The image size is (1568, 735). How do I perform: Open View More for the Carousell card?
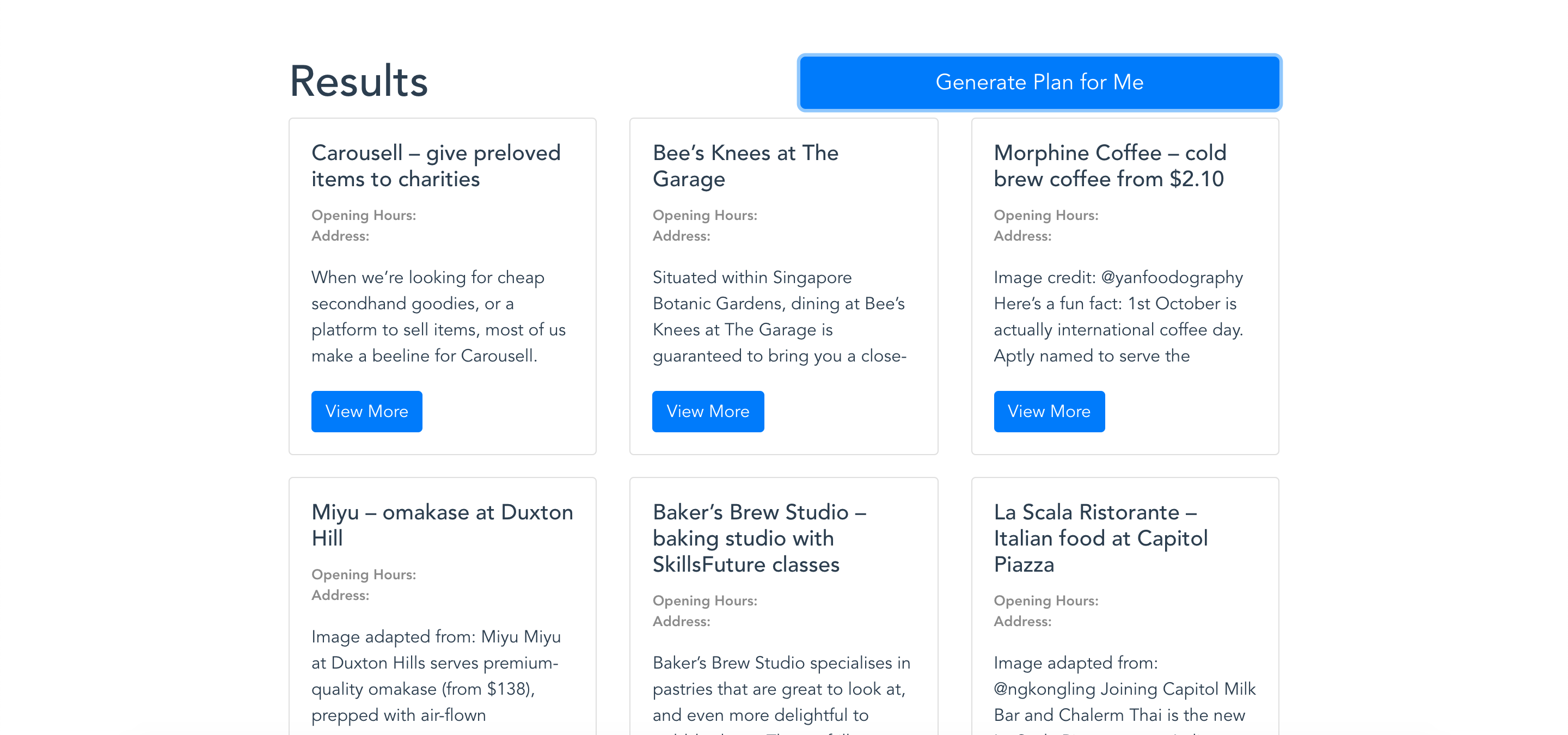366,411
